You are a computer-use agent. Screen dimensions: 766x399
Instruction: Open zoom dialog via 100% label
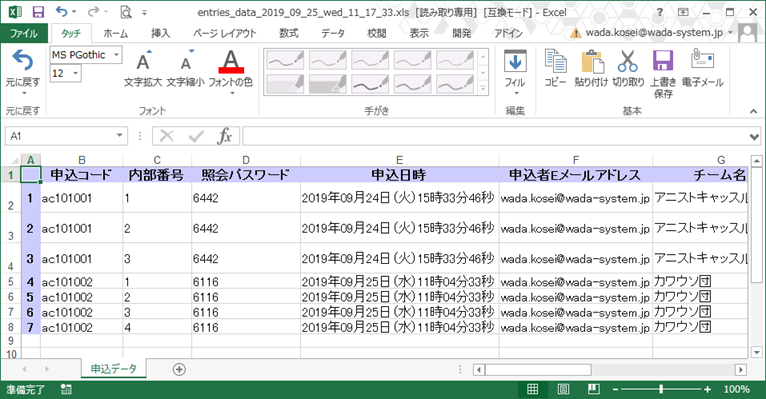(x=736, y=389)
